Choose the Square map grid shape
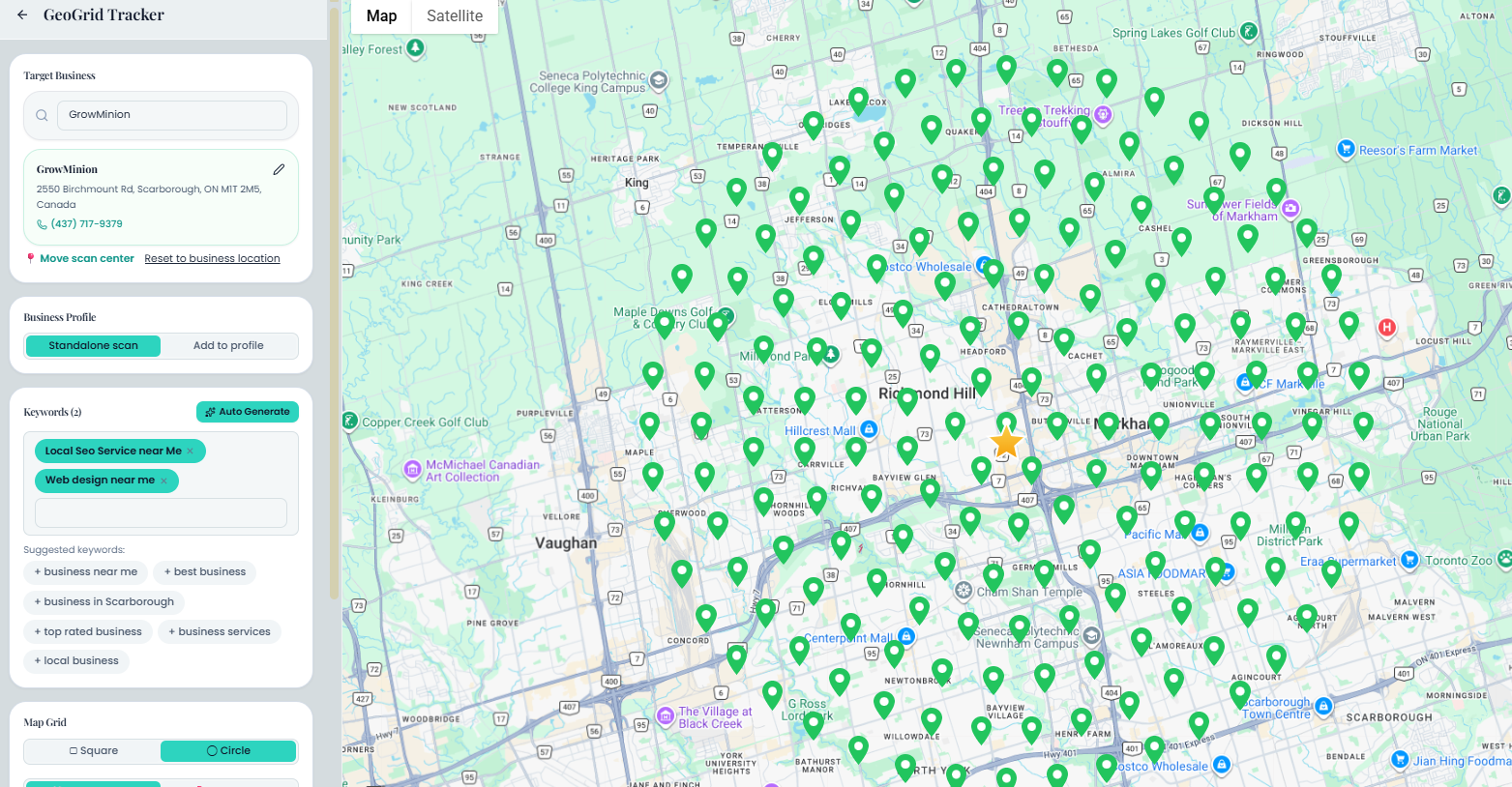The height and width of the screenshot is (787, 1512). pyautogui.click(x=93, y=750)
